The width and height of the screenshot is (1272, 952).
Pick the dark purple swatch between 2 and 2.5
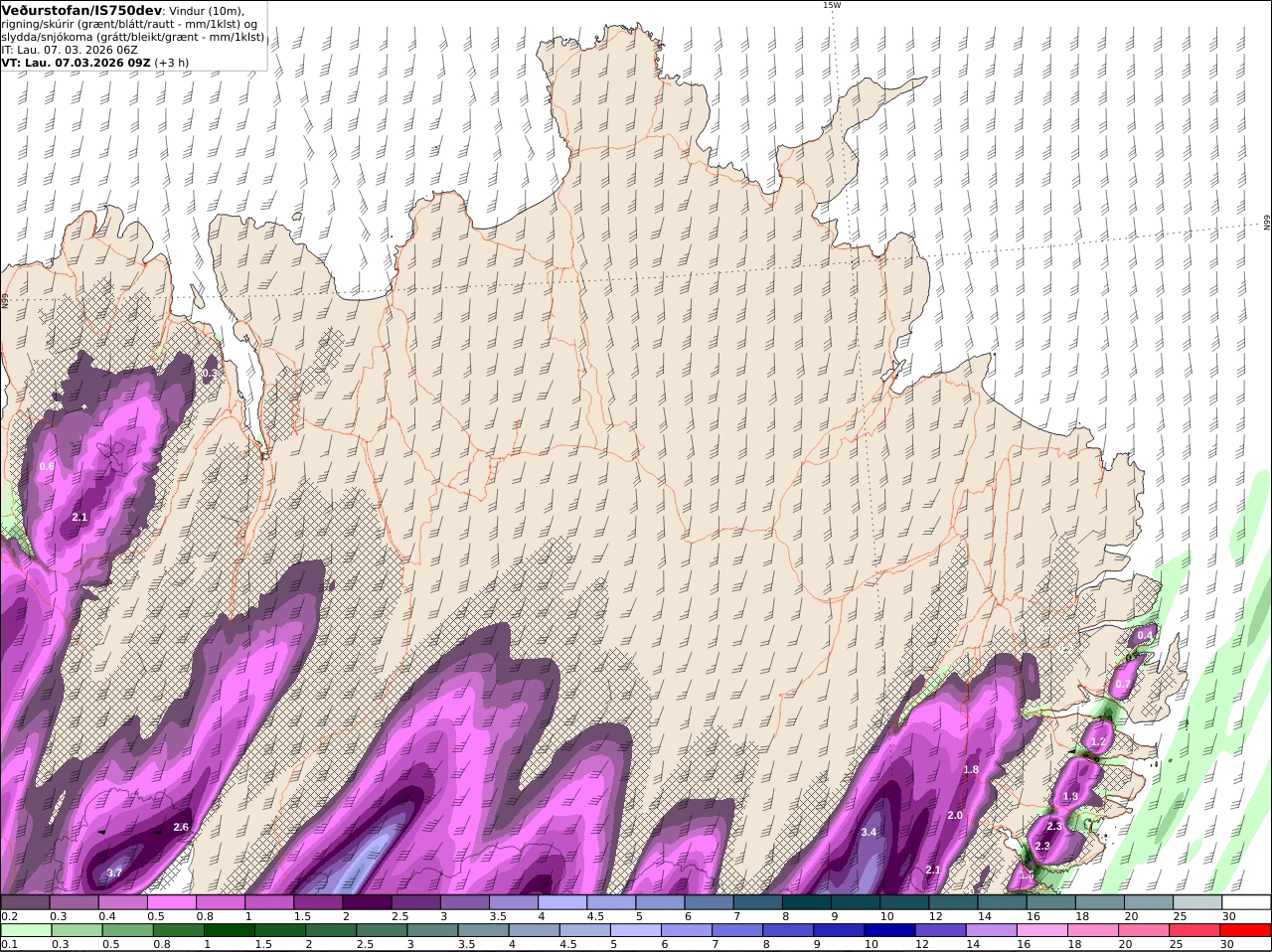click(369, 902)
